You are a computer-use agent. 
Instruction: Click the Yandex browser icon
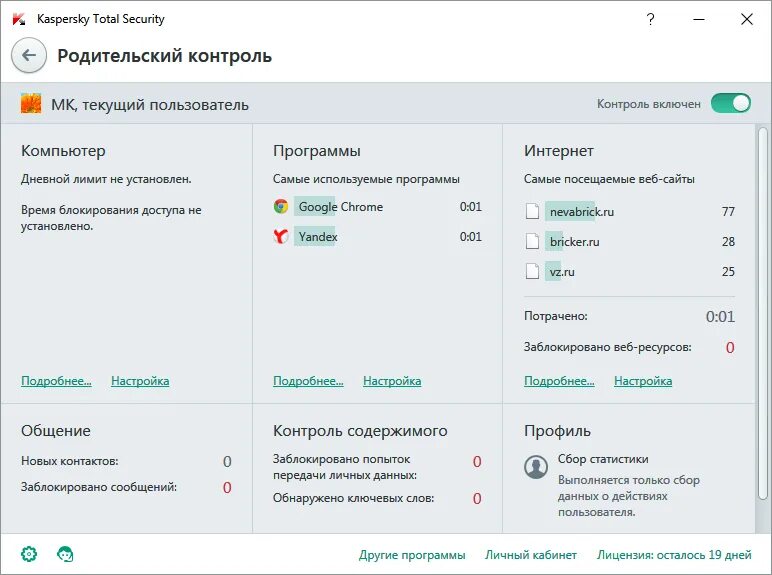click(281, 237)
